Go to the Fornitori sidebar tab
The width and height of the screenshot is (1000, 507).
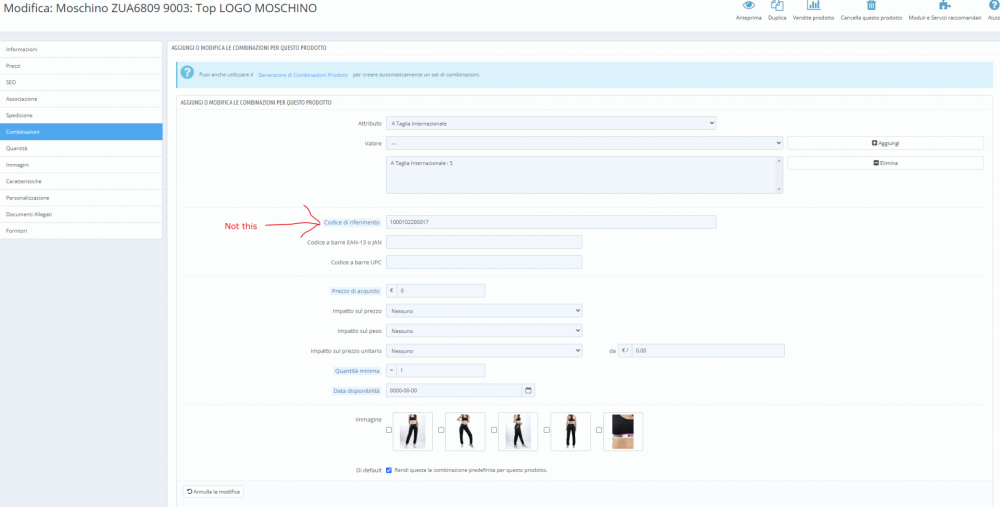(x=81, y=231)
